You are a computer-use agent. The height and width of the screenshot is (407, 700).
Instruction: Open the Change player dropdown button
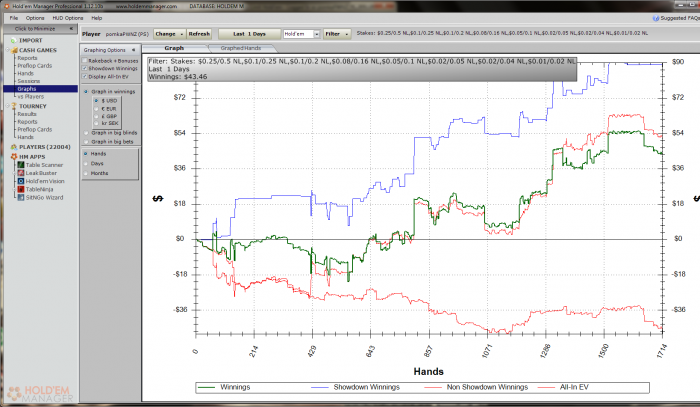(169, 34)
